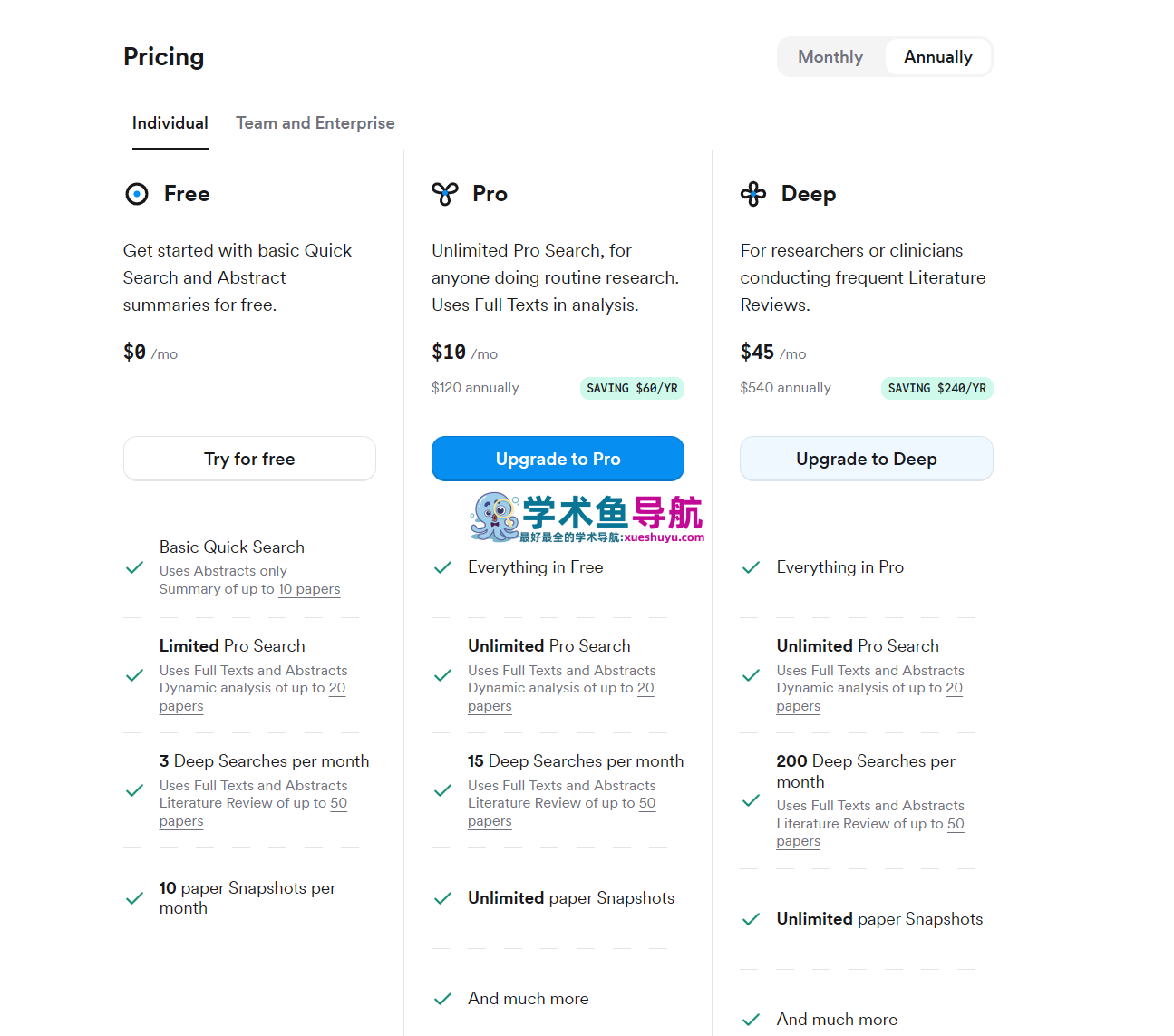Click the xueshuyu octopus watermark logo
The image size is (1174, 1036).
(x=495, y=518)
